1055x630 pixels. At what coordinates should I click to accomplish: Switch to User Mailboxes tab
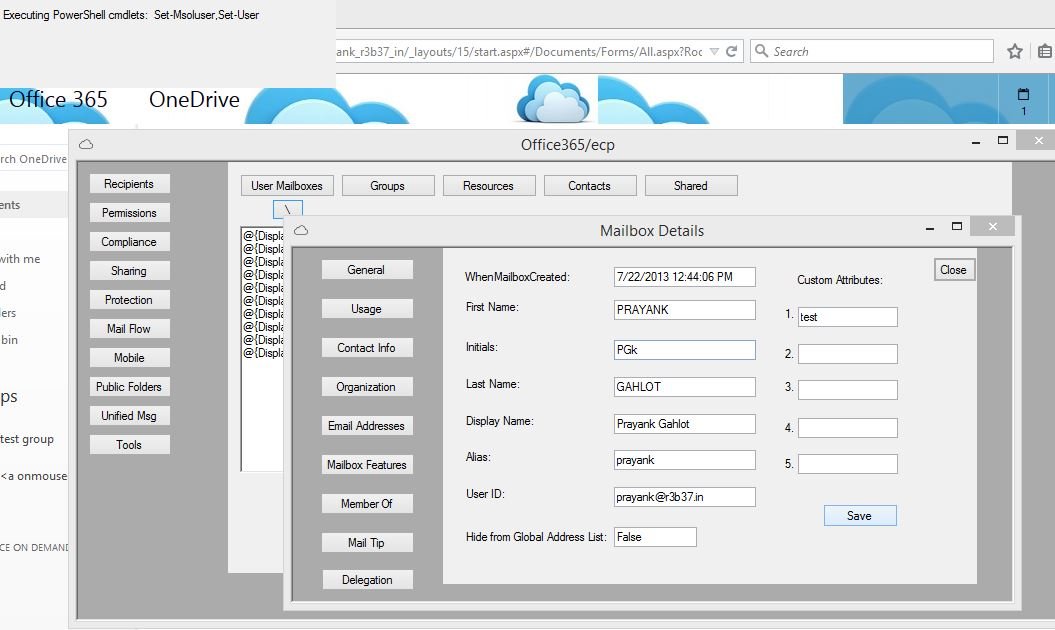click(x=287, y=186)
